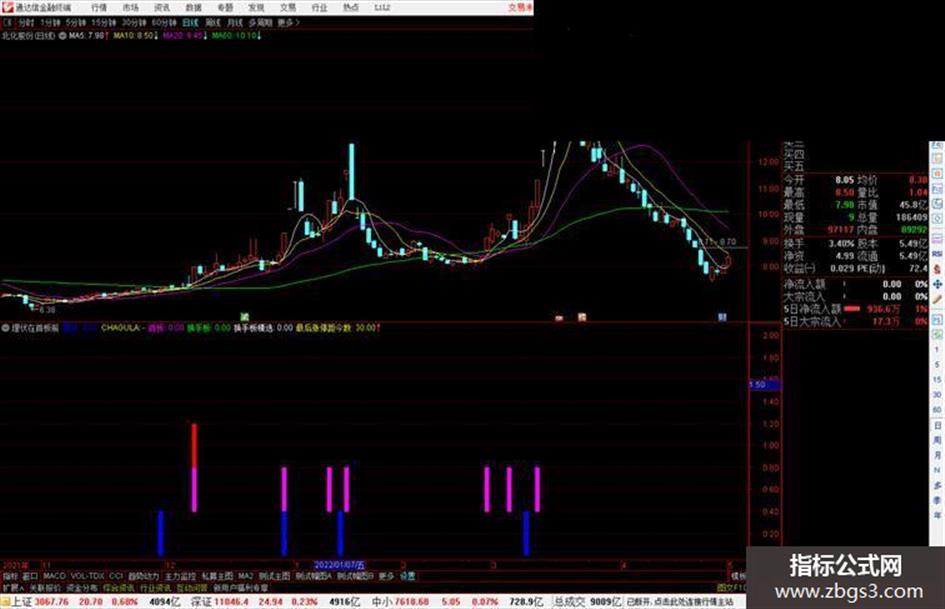
Task: Click the red dollar-sign icon in right sidebar
Action: pyautogui.click(x=938, y=269)
